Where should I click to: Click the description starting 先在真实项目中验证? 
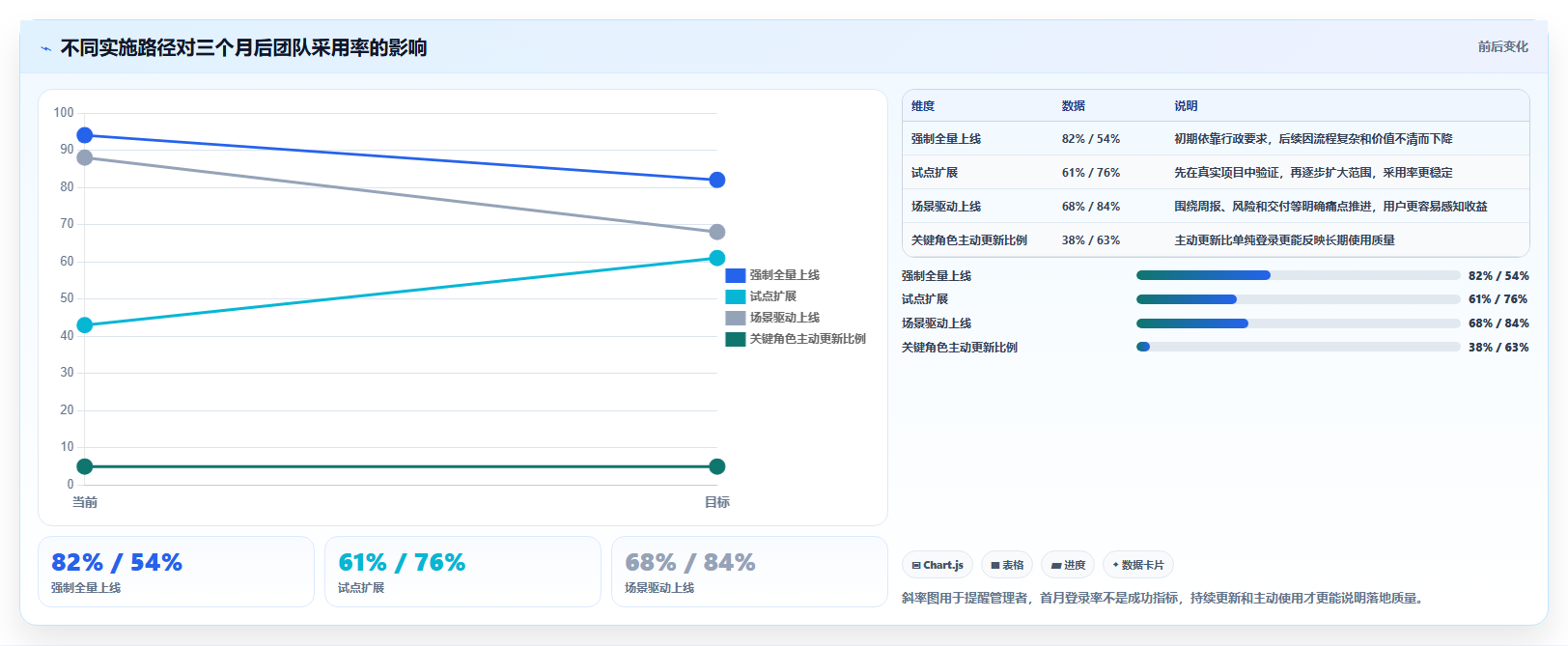click(1313, 173)
